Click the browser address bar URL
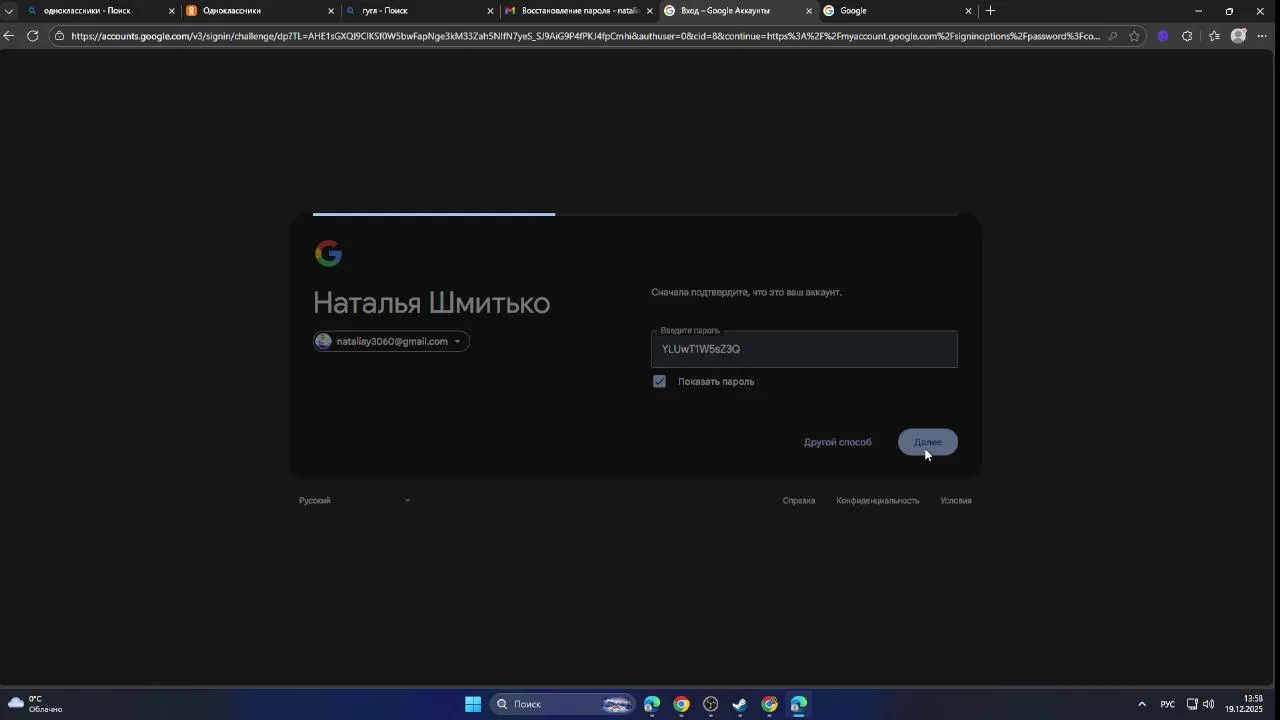 pyautogui.click(x=585, y=36)
